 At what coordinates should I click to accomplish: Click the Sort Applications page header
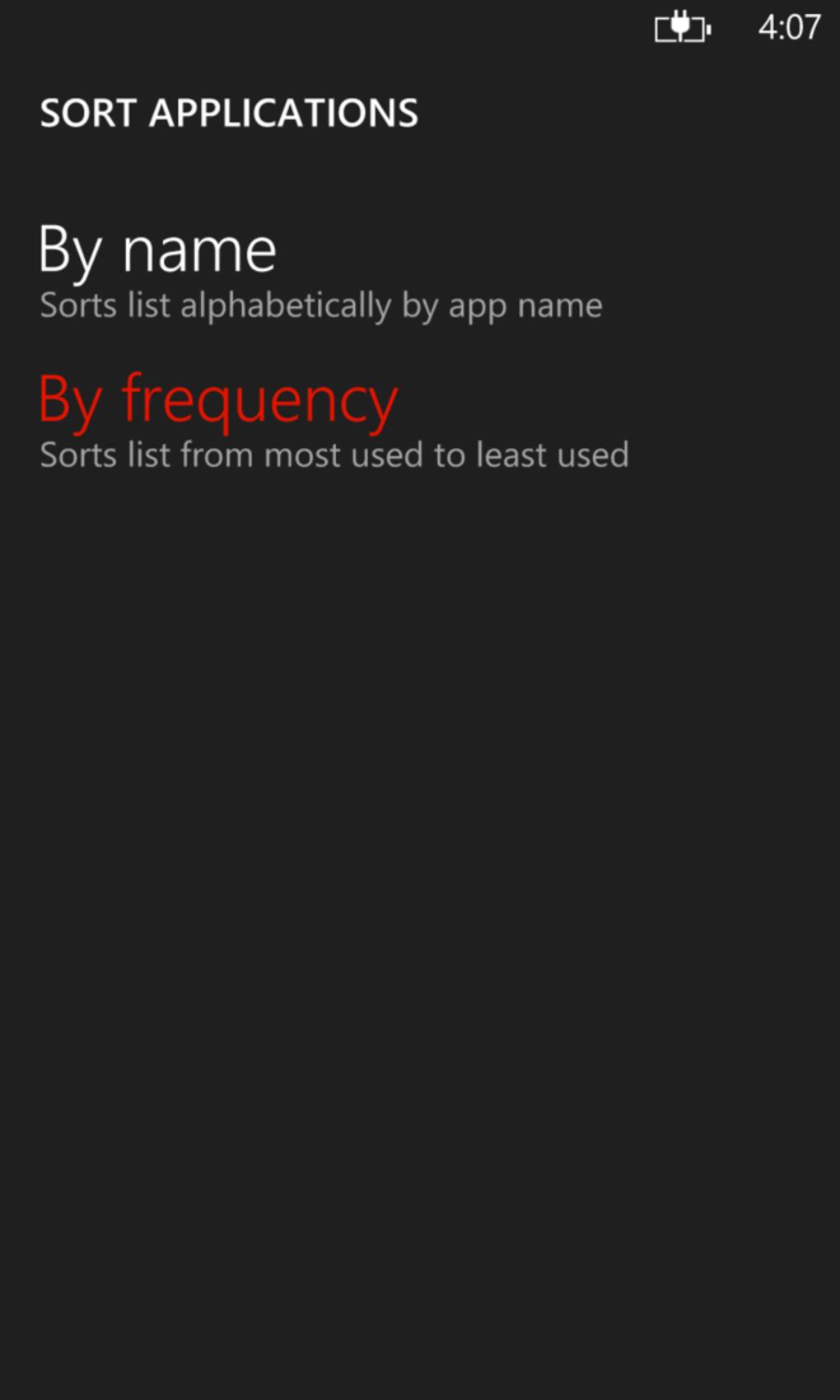[x=229, y=113]
